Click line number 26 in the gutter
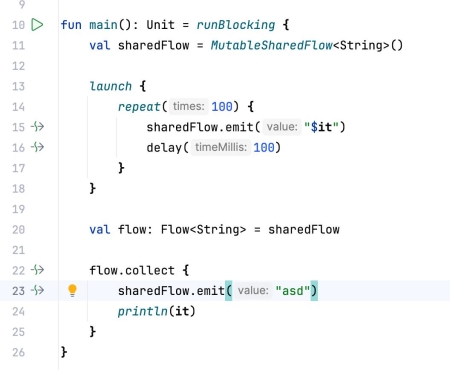This screenshot has width=450, height=370. coord(19,352)
